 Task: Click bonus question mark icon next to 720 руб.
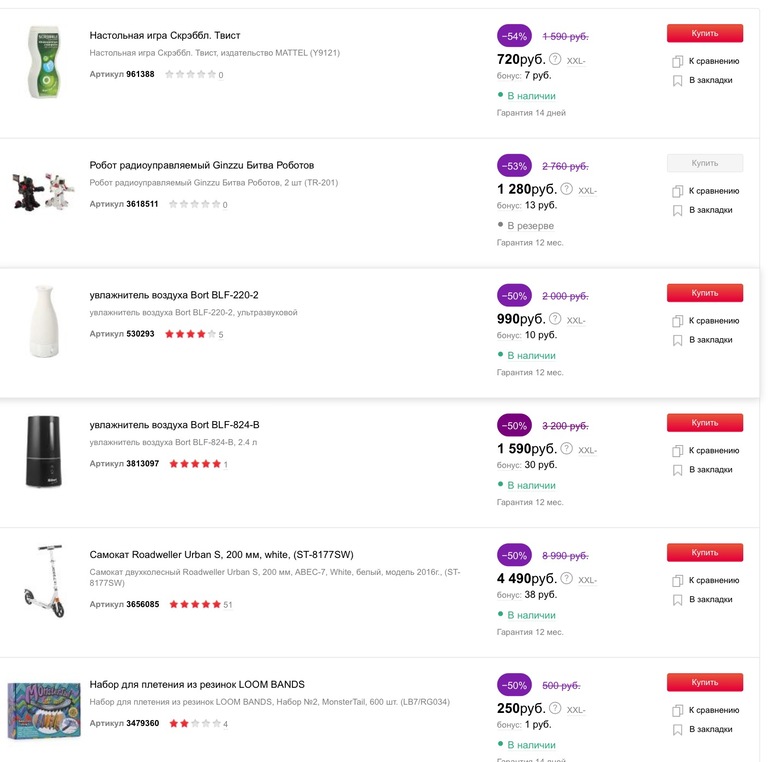pos(555,59)
